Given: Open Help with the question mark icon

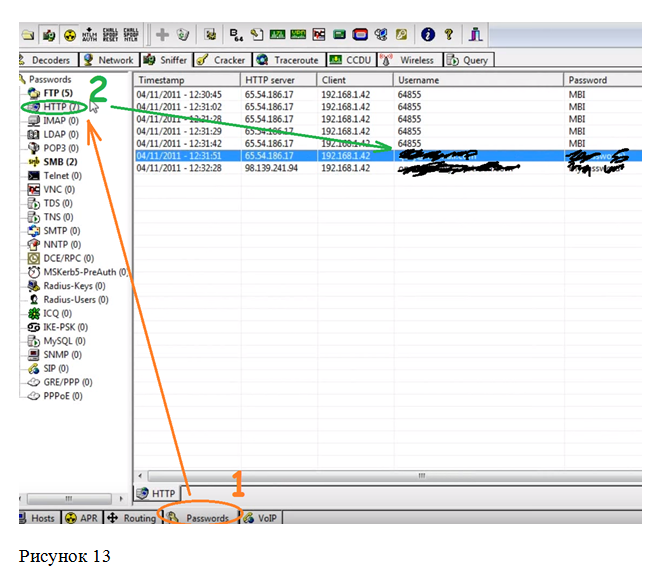Looking at the screenshot, I should [x=448, y=35].
